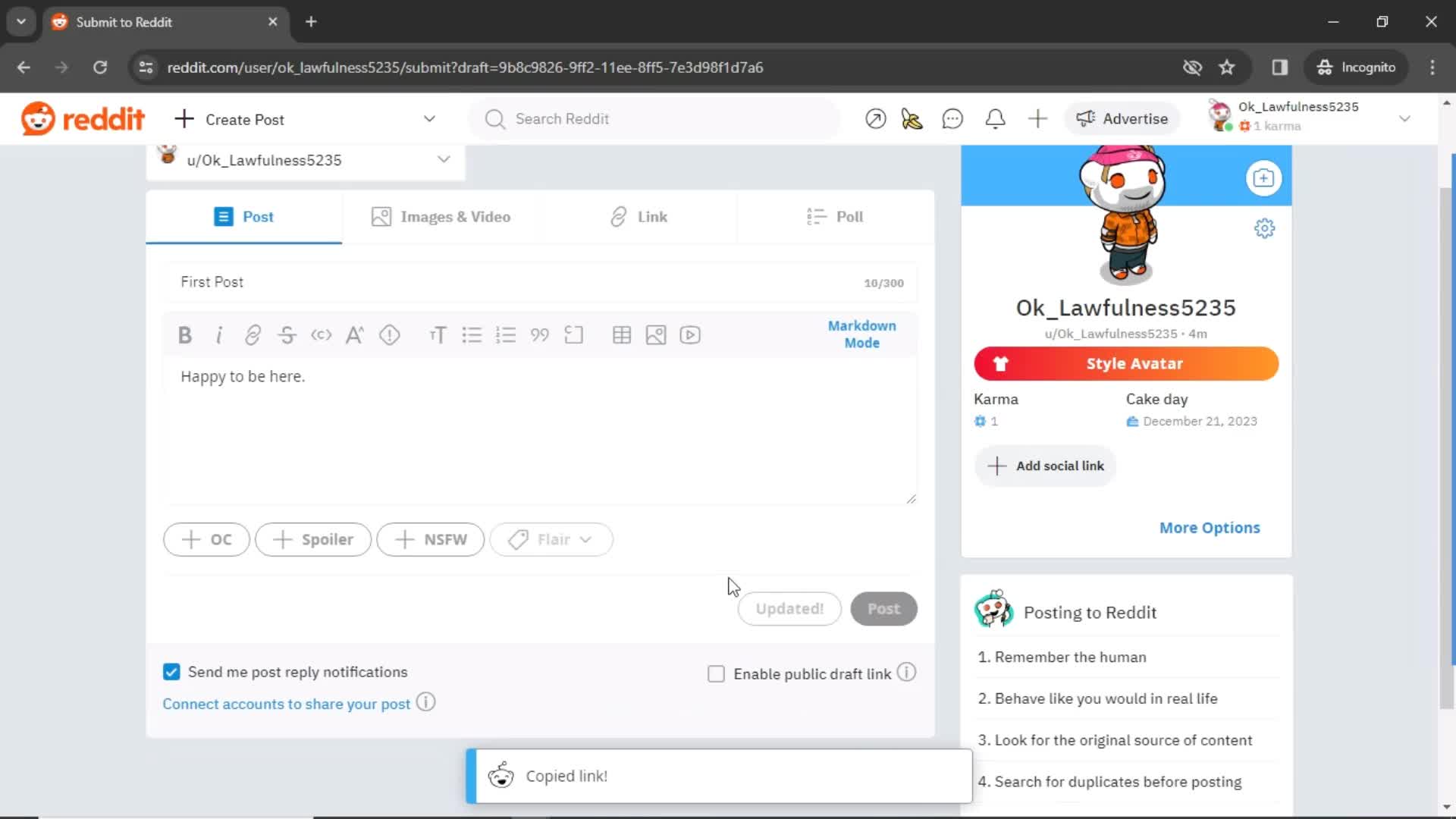Open the Flair selector dropdown
Image resolution: width=1456 pixels, height=819 pixels.
[x=553, y=539]
